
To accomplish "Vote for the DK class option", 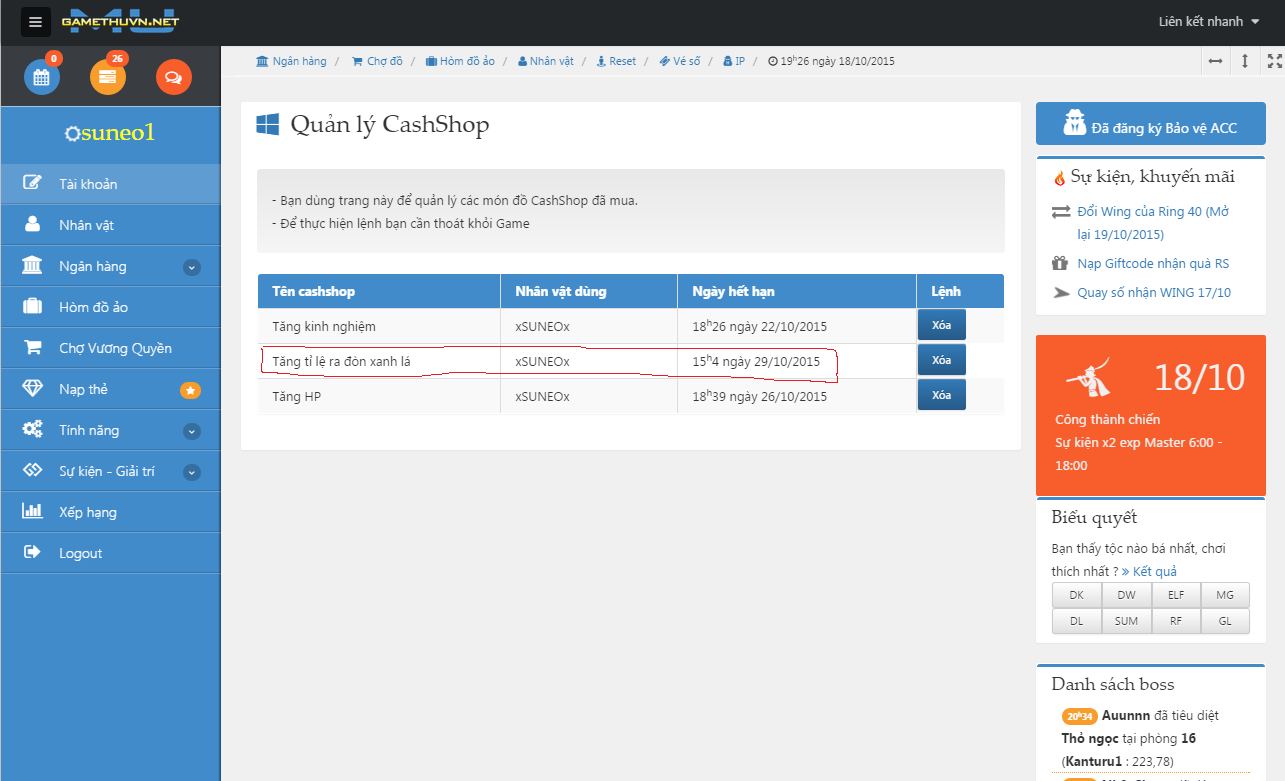I will [x=1076, y=595].
